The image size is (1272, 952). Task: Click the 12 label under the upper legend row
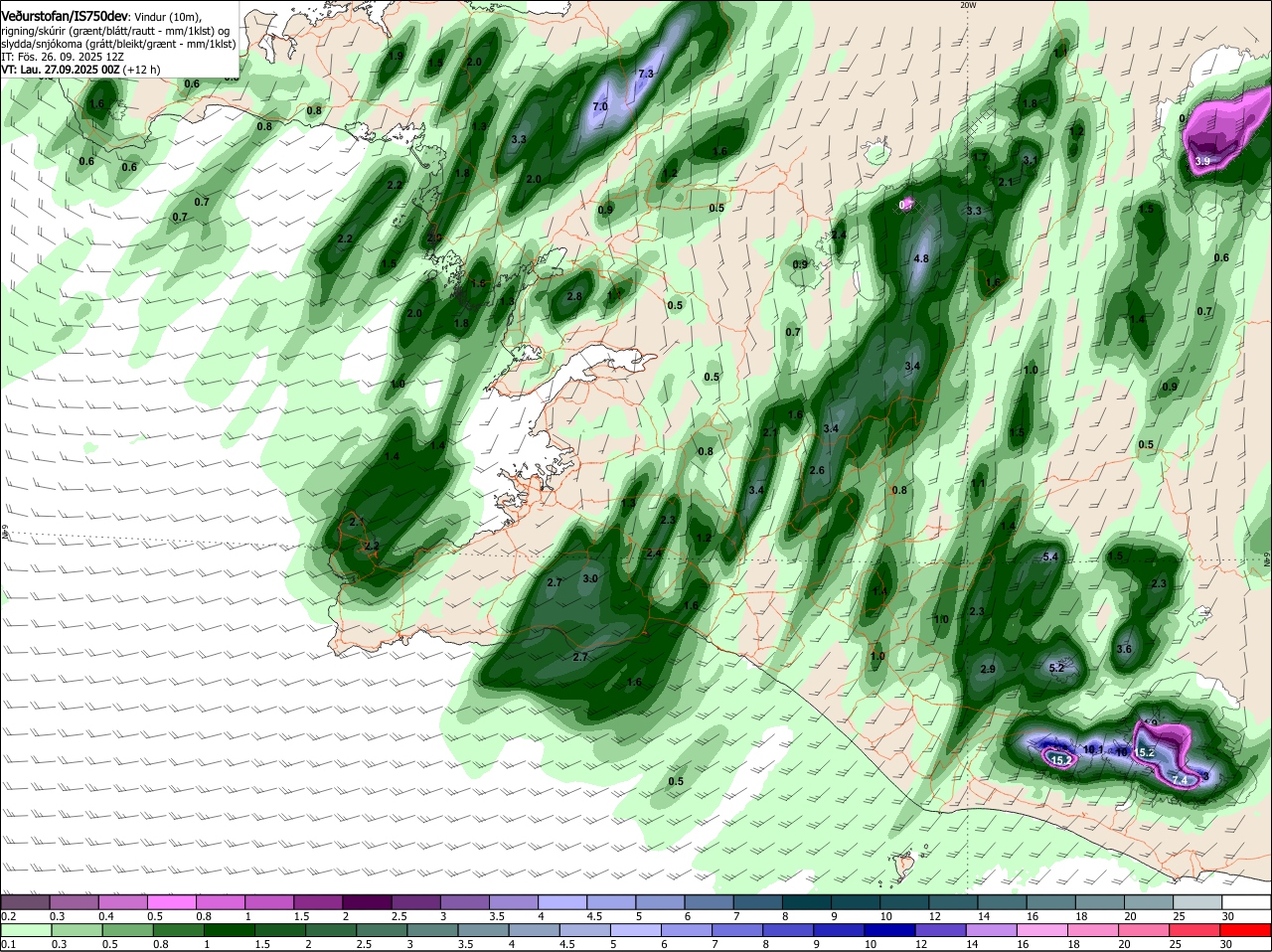tap(935, 916)
